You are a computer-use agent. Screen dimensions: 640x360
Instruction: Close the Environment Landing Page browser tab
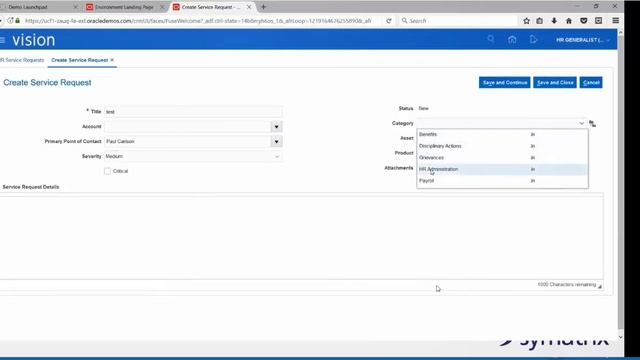coord(162,7)
